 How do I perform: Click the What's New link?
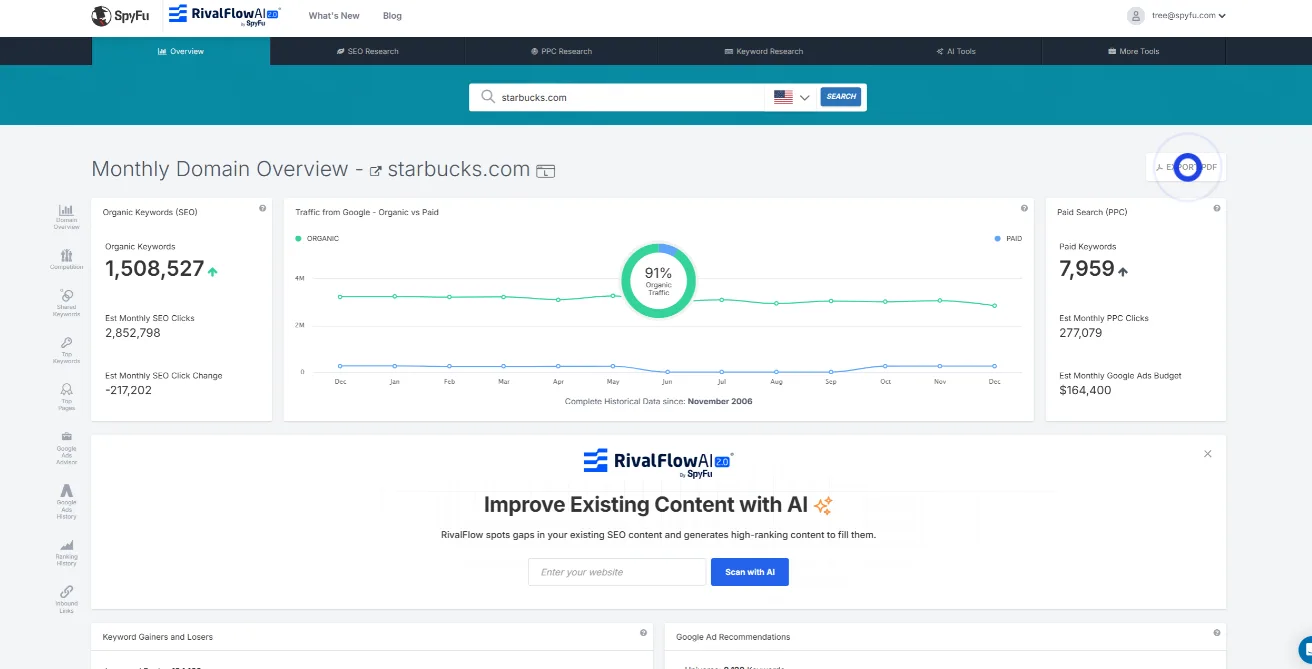[x=334, y=16]
